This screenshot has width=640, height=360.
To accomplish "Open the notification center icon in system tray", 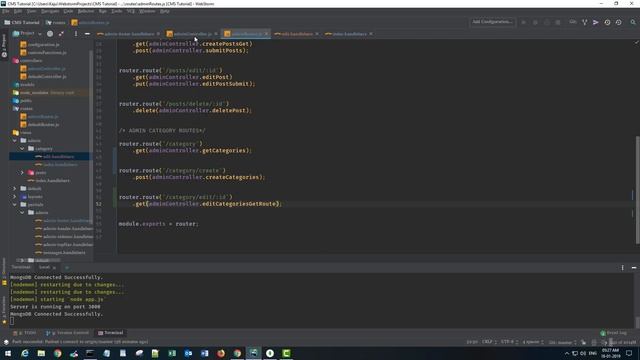I will [629, 353].
